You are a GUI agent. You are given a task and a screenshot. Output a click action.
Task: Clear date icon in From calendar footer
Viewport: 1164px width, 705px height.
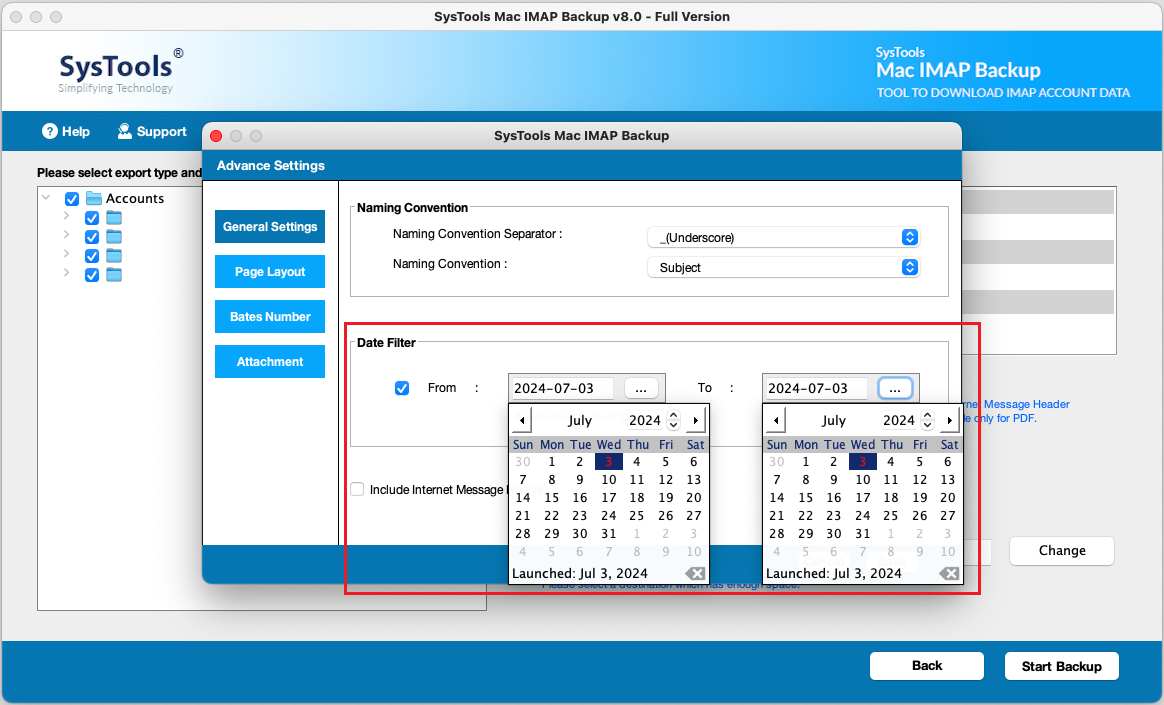click(696, 573)
